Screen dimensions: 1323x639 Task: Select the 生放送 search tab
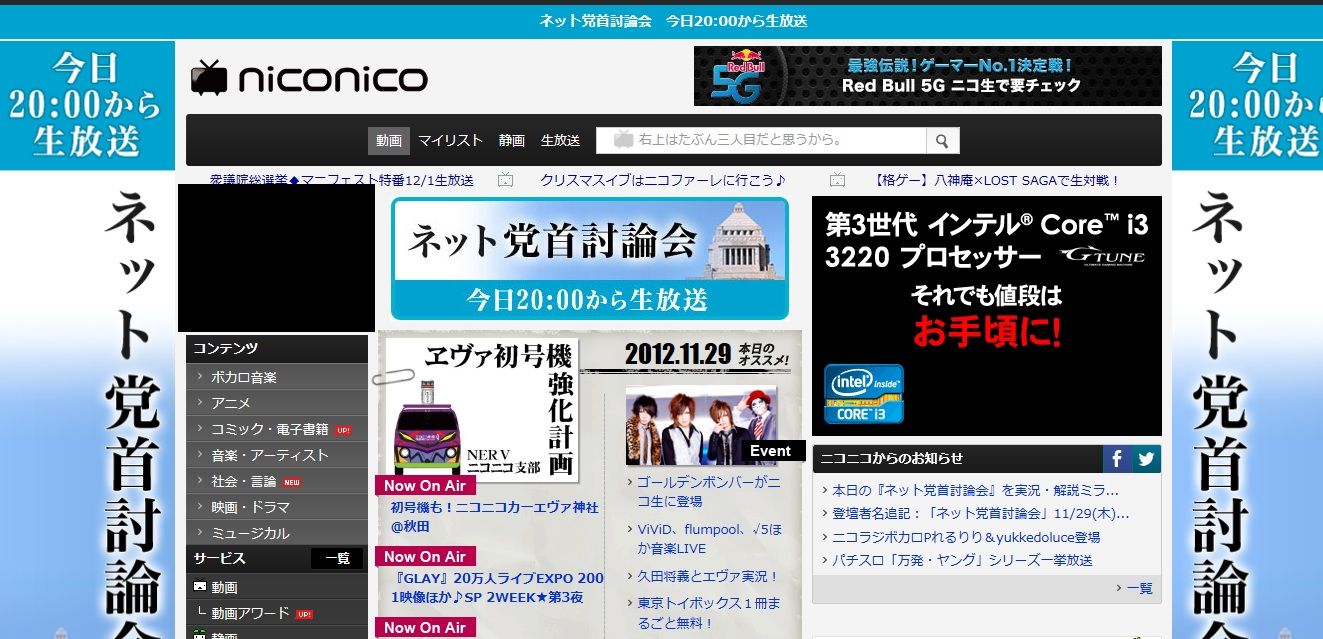pyautogui.click(x=560, y=140)
